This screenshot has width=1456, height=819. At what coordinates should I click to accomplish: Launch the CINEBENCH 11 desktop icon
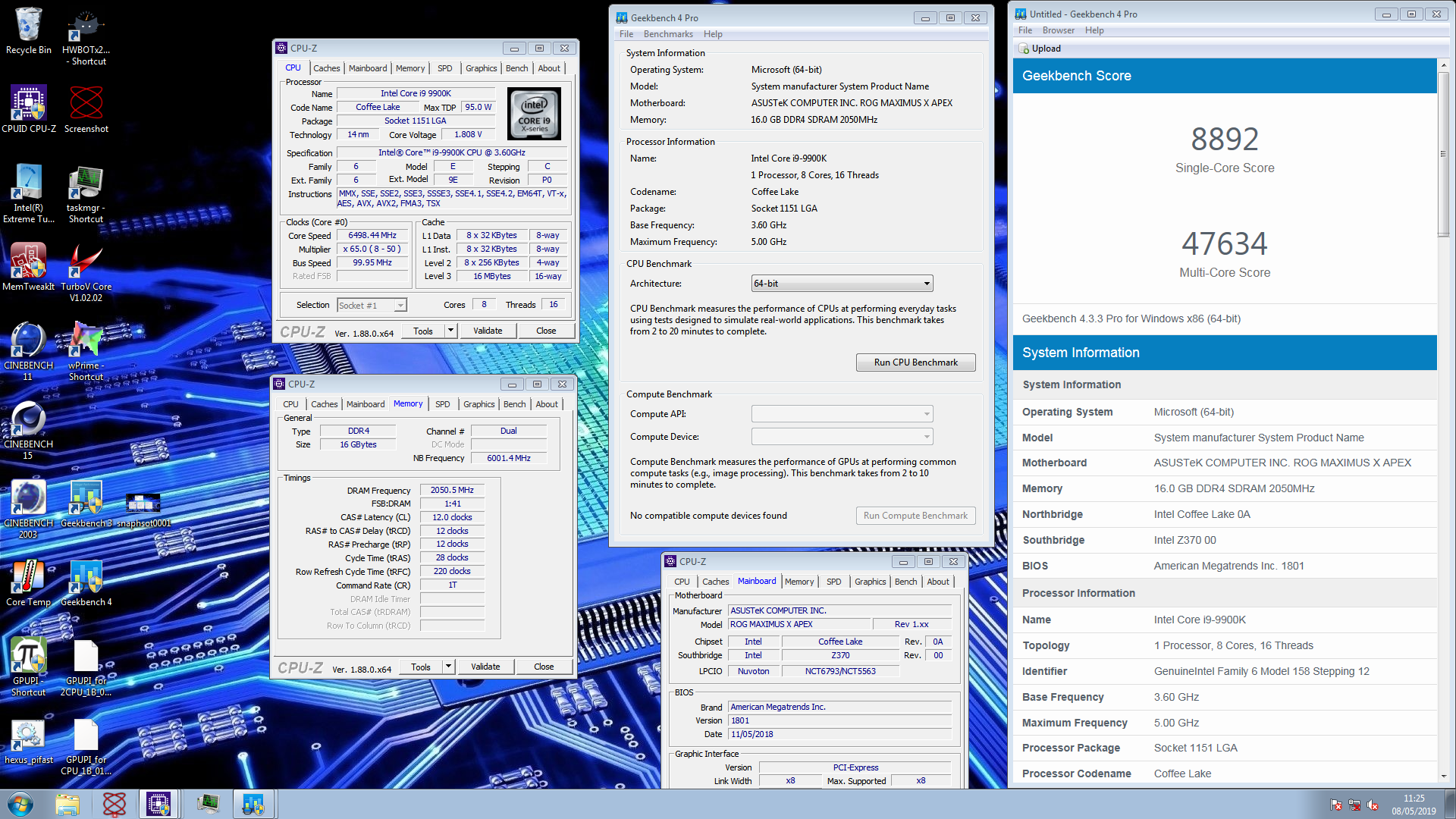(28, 352)
